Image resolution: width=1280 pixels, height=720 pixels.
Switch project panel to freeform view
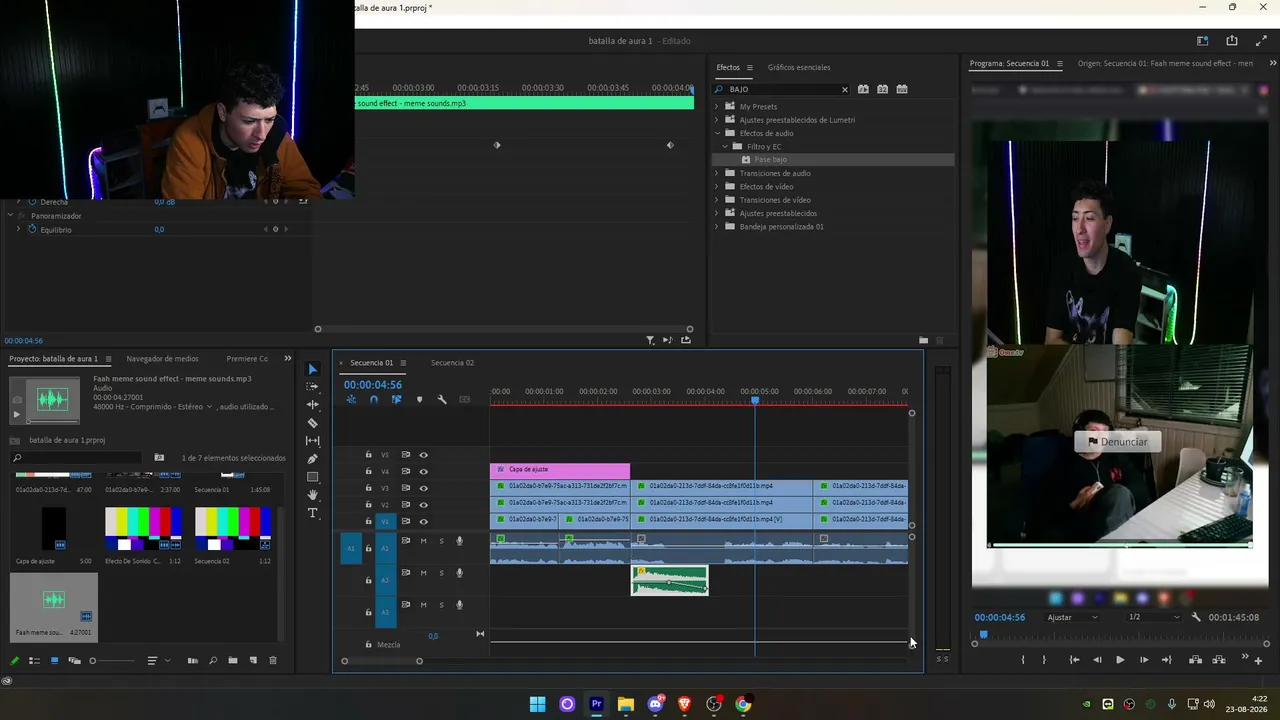coord(74,660)
